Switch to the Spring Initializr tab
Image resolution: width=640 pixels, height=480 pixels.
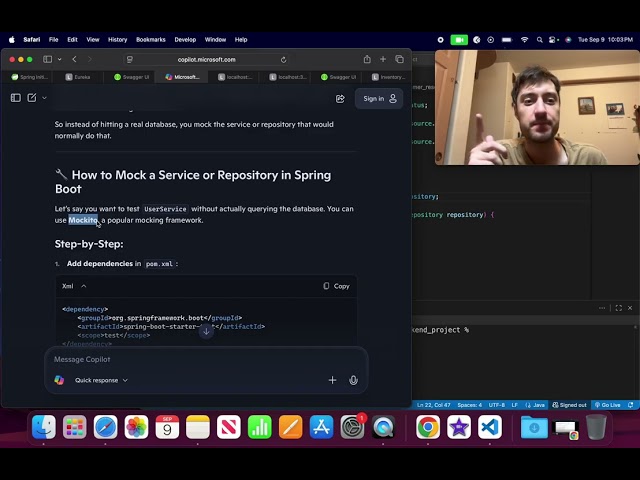(x=29, y=77)
